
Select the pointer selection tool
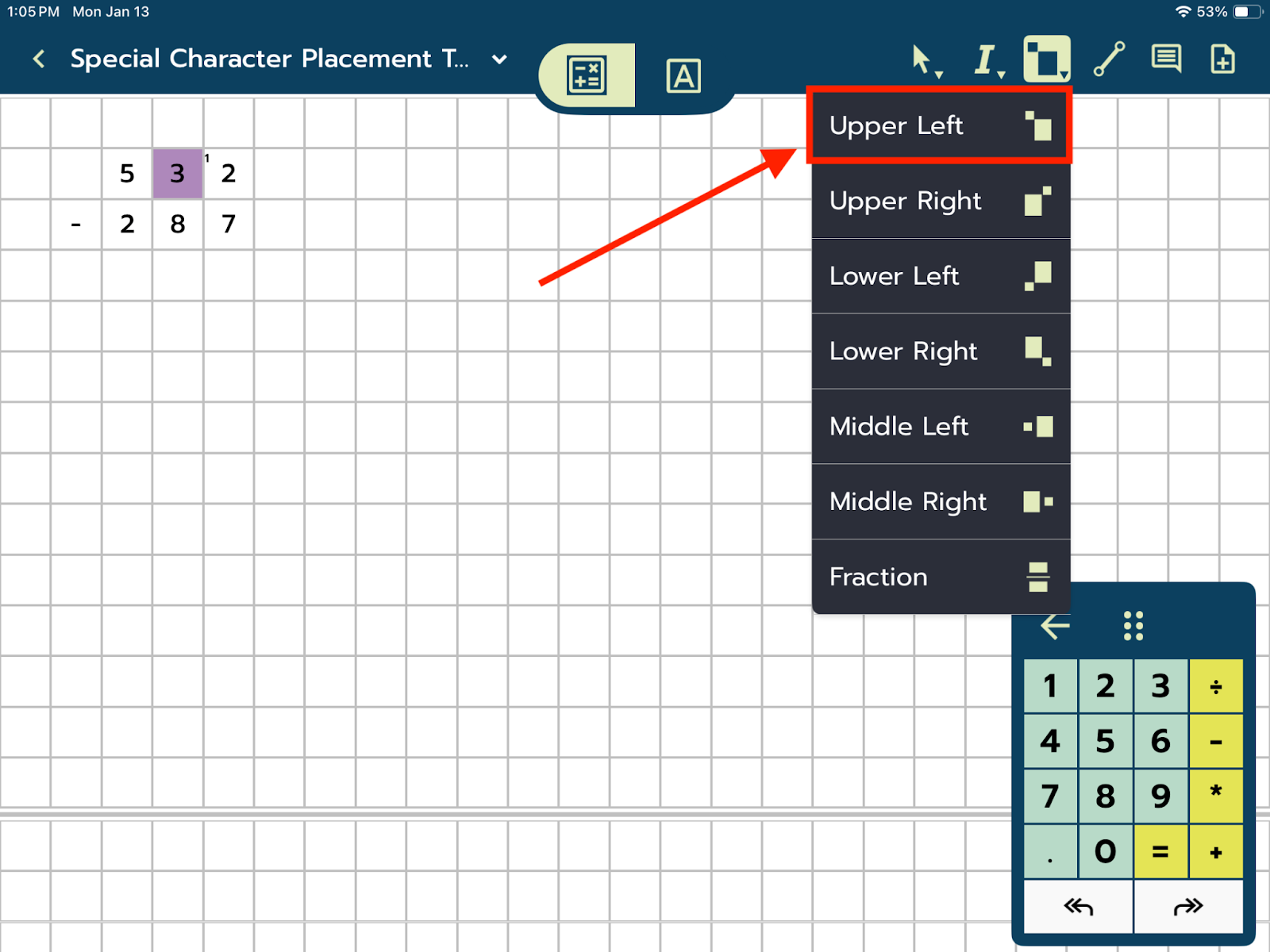(923, 60)
